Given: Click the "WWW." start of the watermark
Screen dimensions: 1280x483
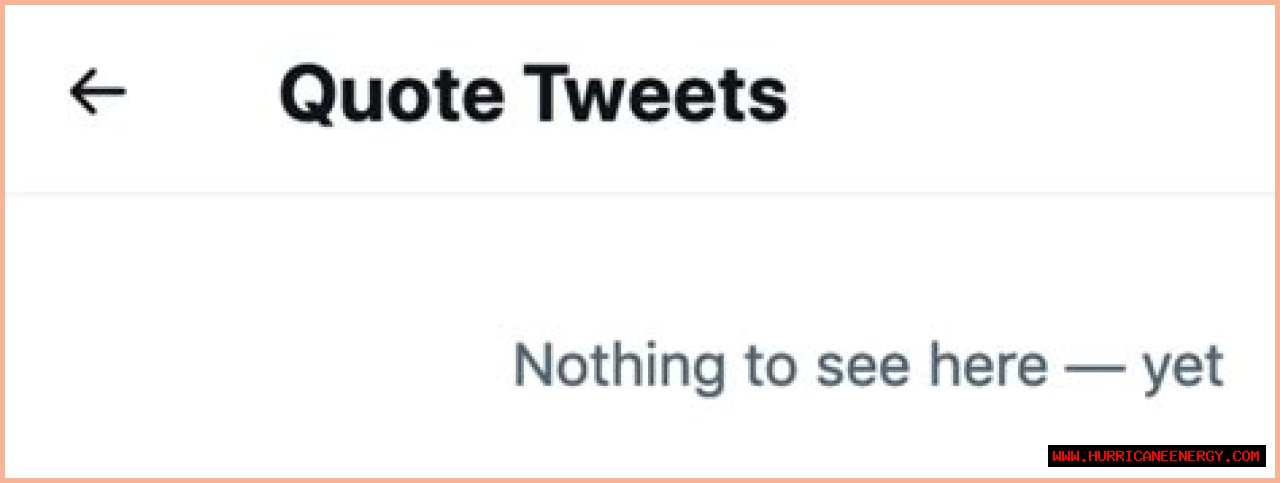Looking at the screenshot, I should (x=1068, y=456).
